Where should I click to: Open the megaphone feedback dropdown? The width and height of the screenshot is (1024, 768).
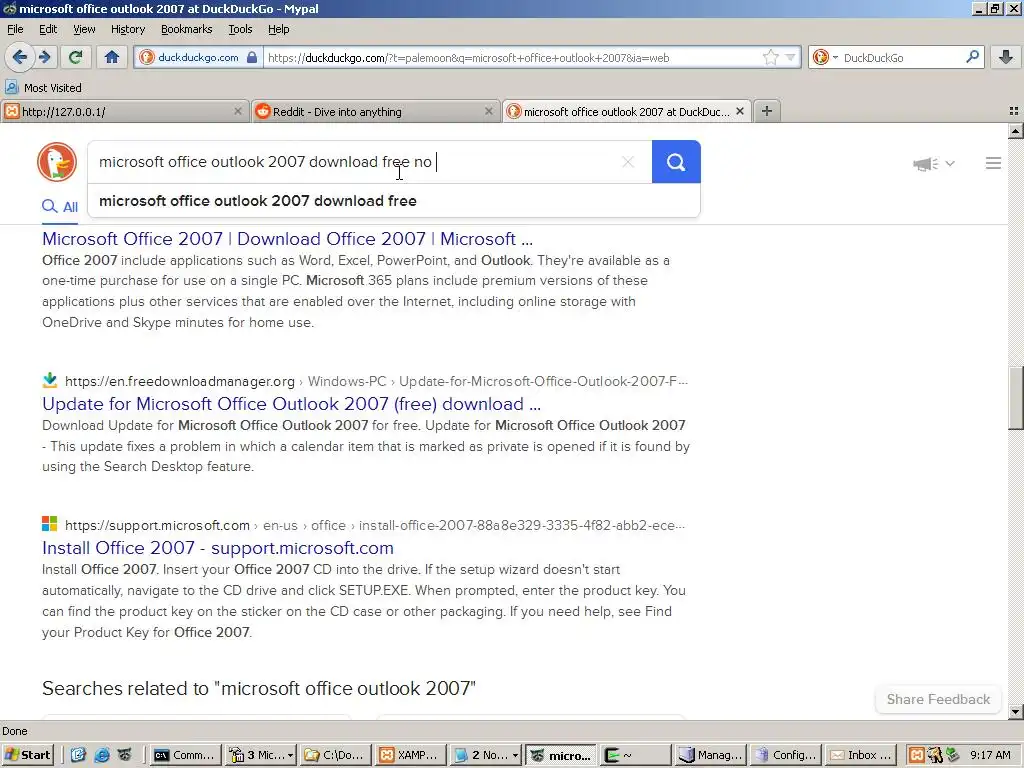coord(934,163)
